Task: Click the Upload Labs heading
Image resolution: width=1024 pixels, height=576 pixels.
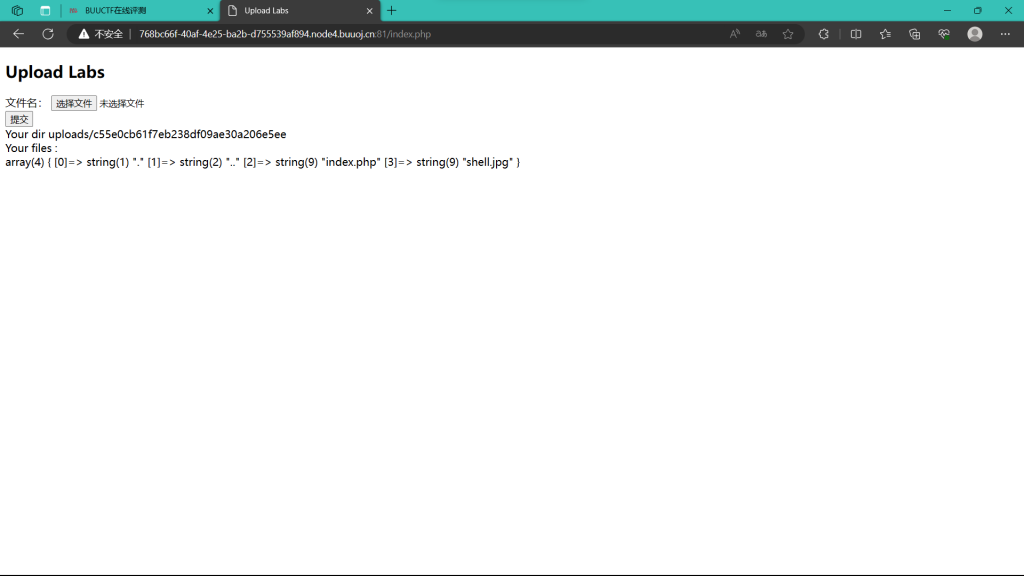Action: 55,72
